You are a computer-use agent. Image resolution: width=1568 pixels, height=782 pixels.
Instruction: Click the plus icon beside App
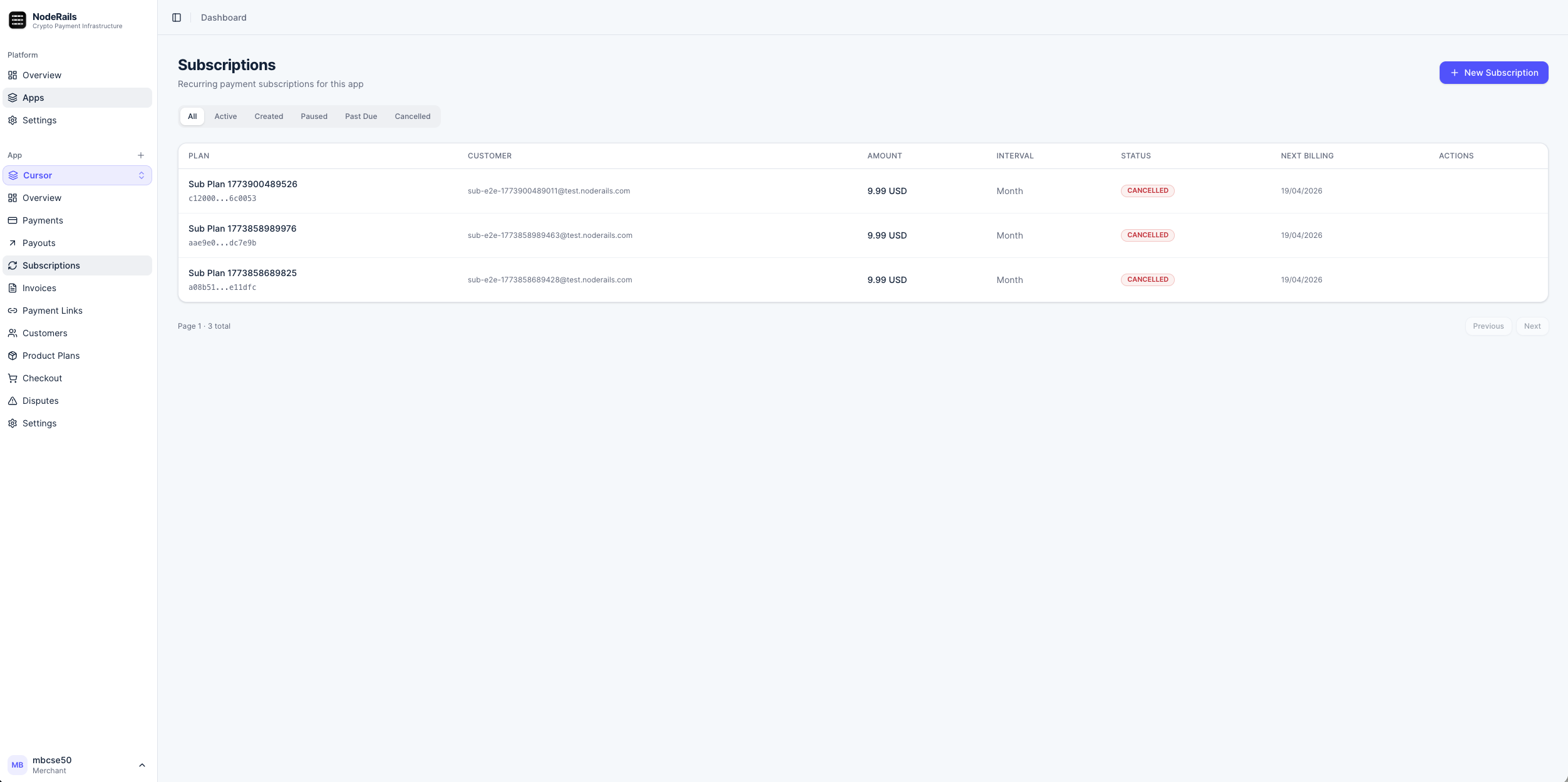pyautogui.click(x=141, y=155)
